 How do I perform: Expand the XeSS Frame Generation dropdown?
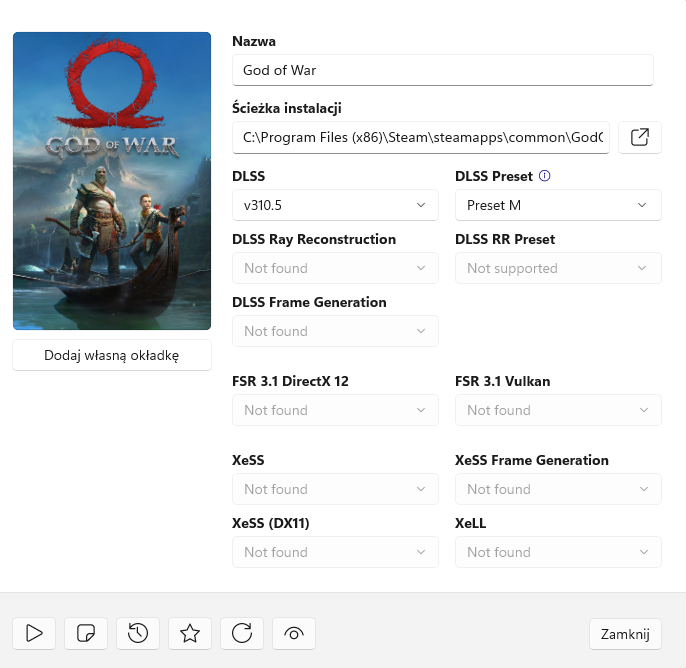(x=558, y=489)
